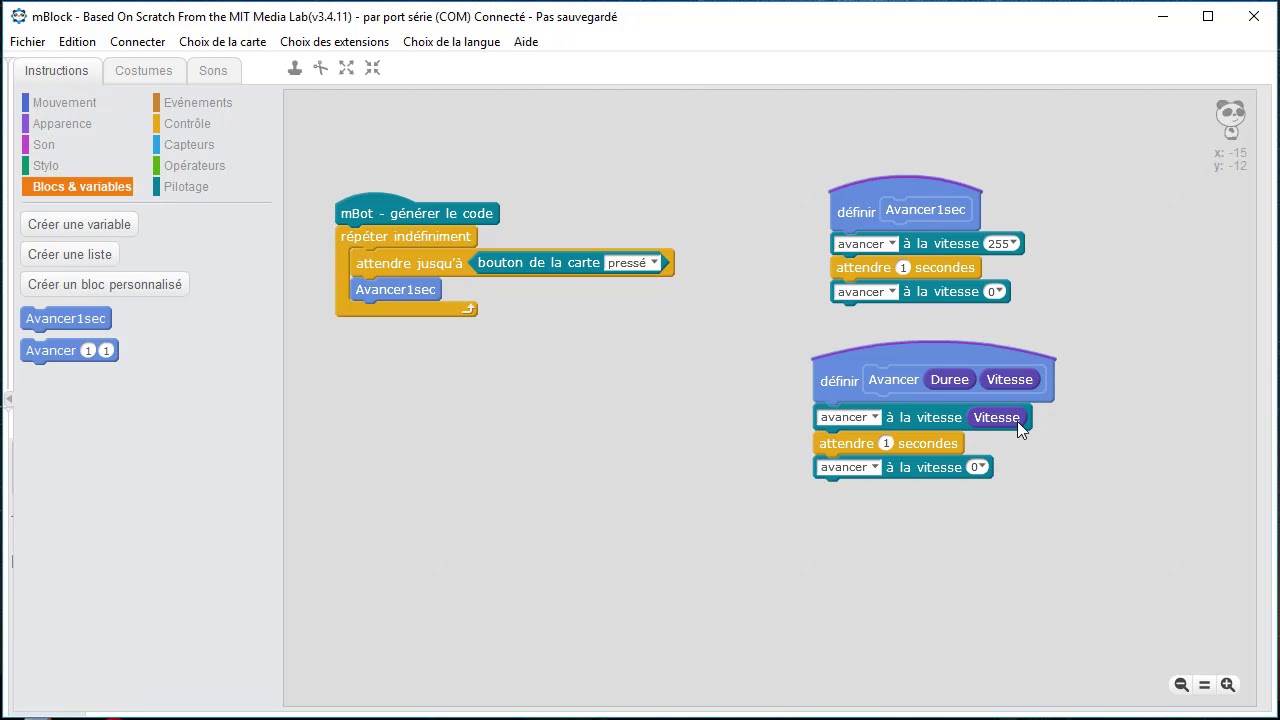1280x720 pixels.
Task: Open avancer direction dropdown beside vitesse 255
Action: (x=866, y=244)
